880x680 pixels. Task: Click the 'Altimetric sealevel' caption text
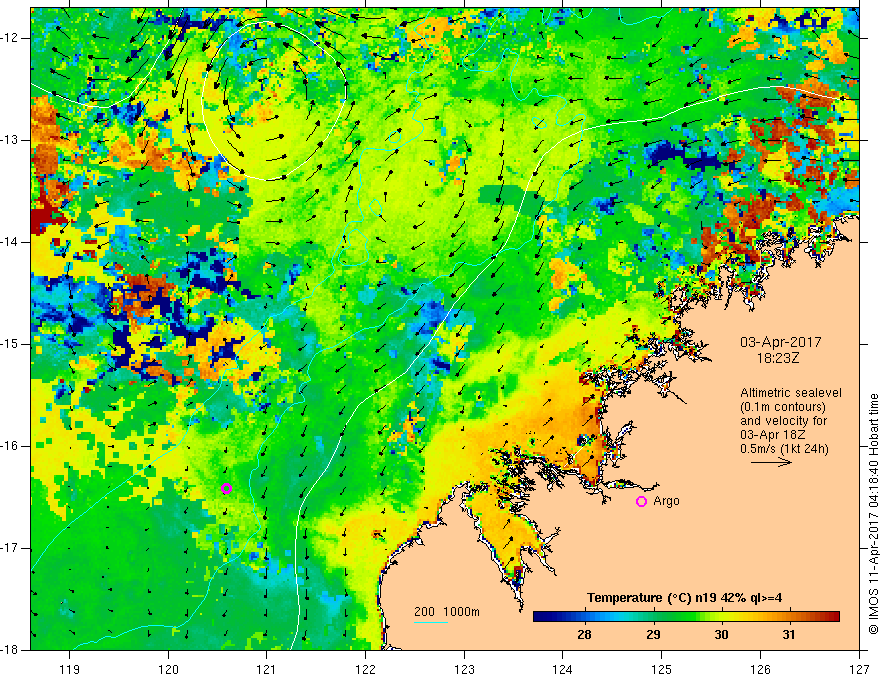[790, 393]
